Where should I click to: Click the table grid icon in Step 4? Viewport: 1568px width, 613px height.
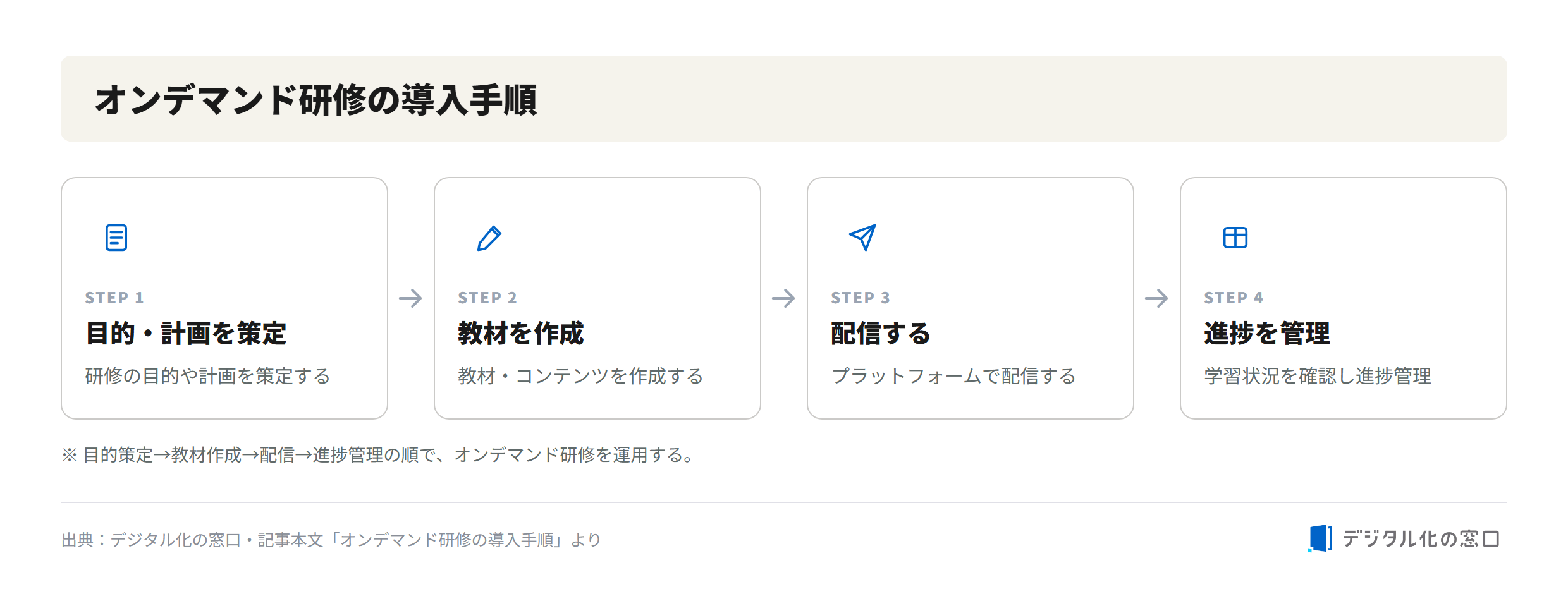tap(1235, 238)
